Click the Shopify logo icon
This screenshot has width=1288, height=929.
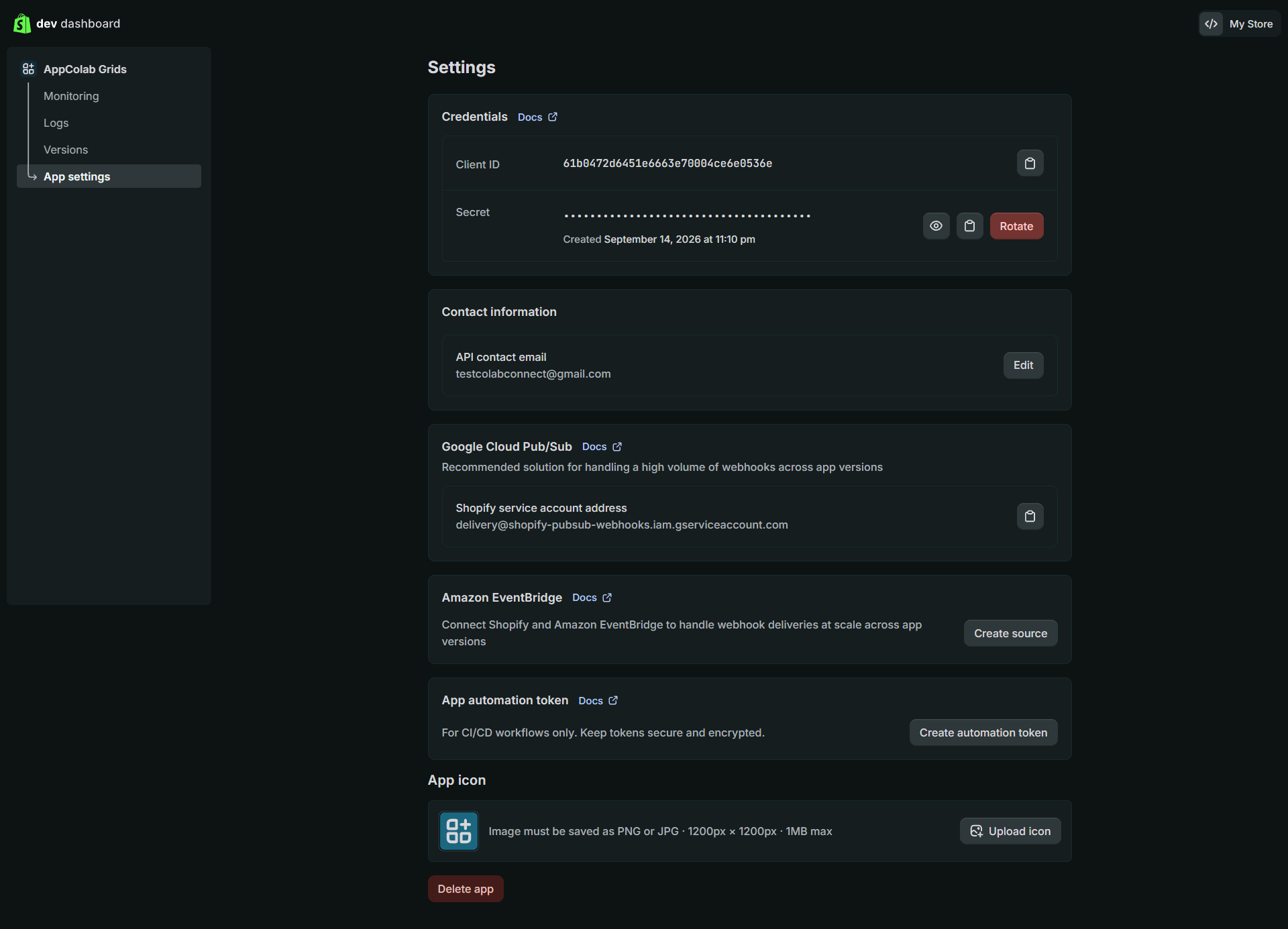(x=22, y=23)
